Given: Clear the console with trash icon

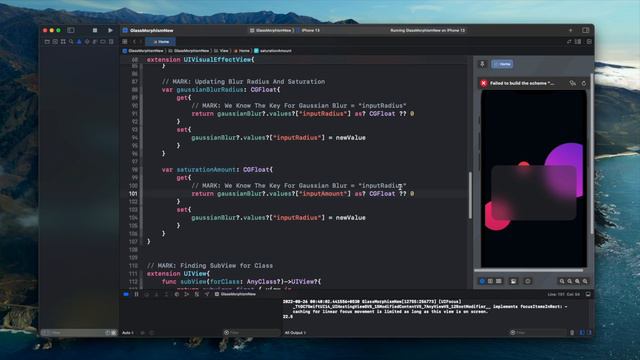Looking at the screenshot, I should (x=572, y=333).
